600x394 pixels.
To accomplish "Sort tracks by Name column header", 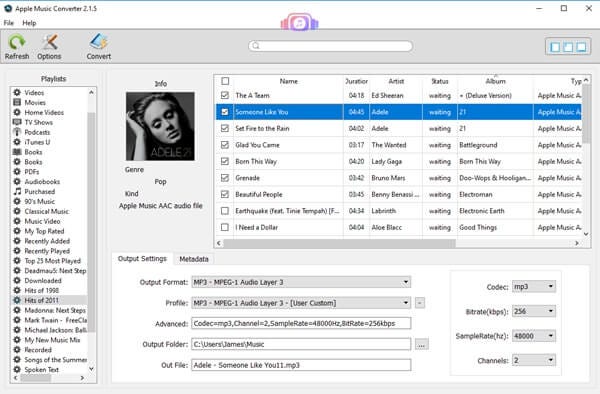I will click(289, 81).
